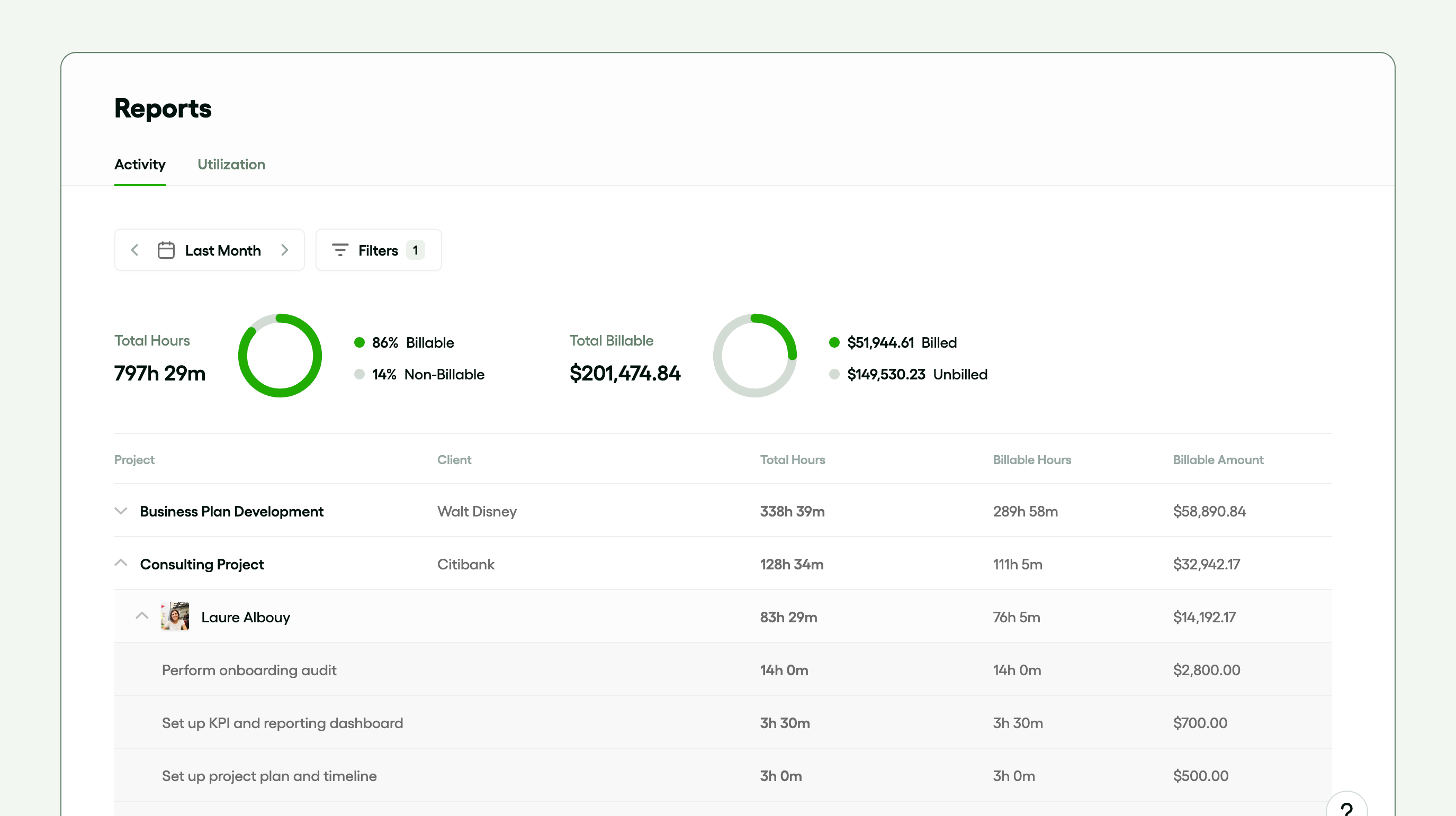Select the Activity tab
This screenshot has width=1456, height=816.
point(140,165)
